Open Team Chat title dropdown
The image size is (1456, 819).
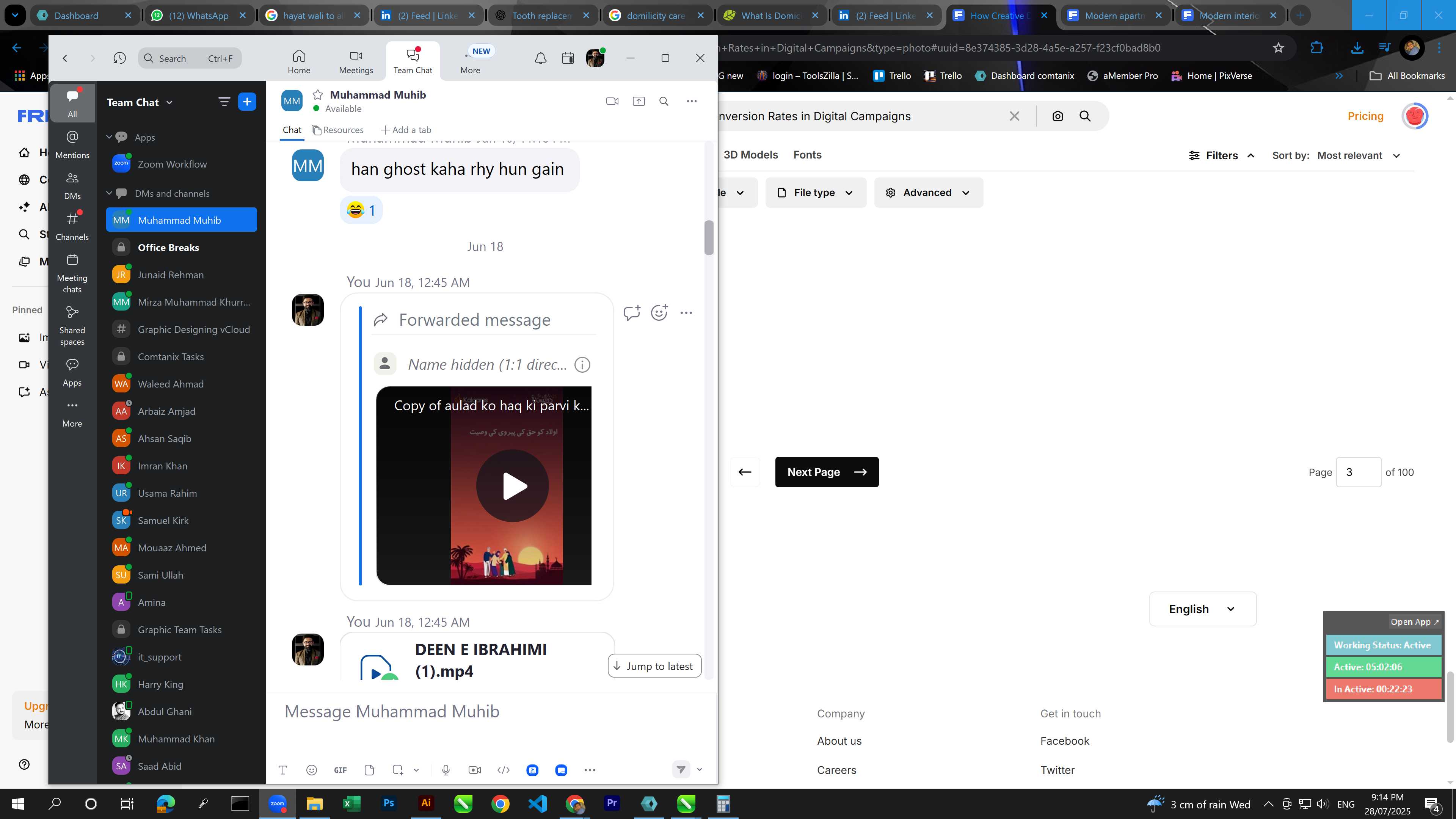[x=140, y=102]
